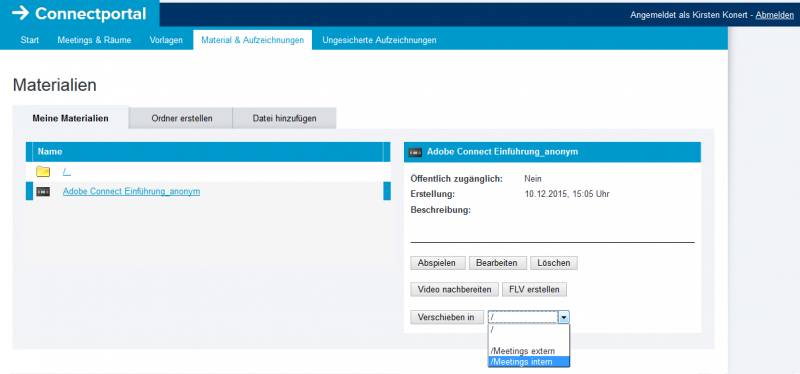Click the recording icon beside Adobe Connect Einführung_anonym link
Screen dimensions: 800x374
click(x=43, y=191)
